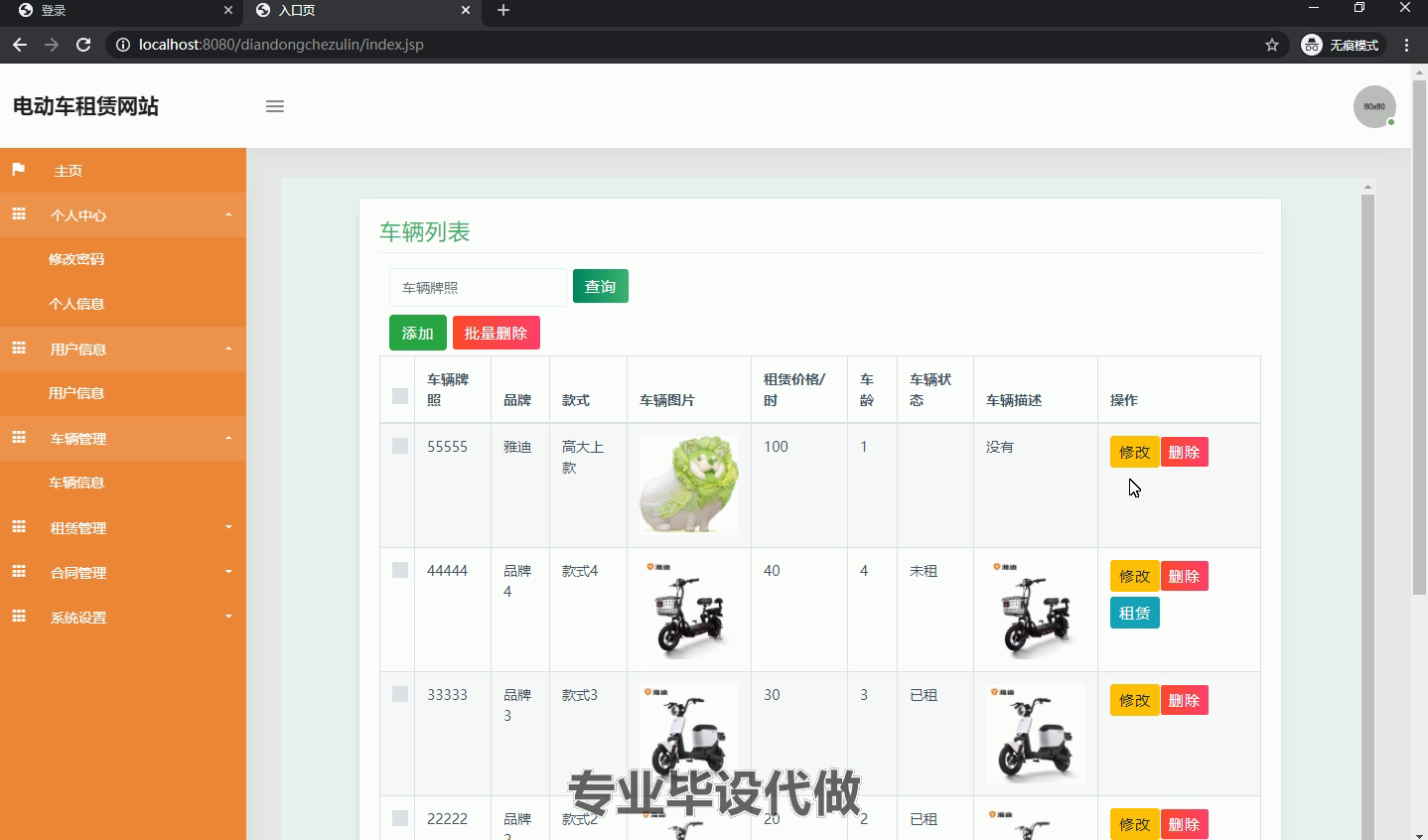Toggle the hamburger sidebar menu icon
The image size is (1428, 840).
tap(275, 106)
